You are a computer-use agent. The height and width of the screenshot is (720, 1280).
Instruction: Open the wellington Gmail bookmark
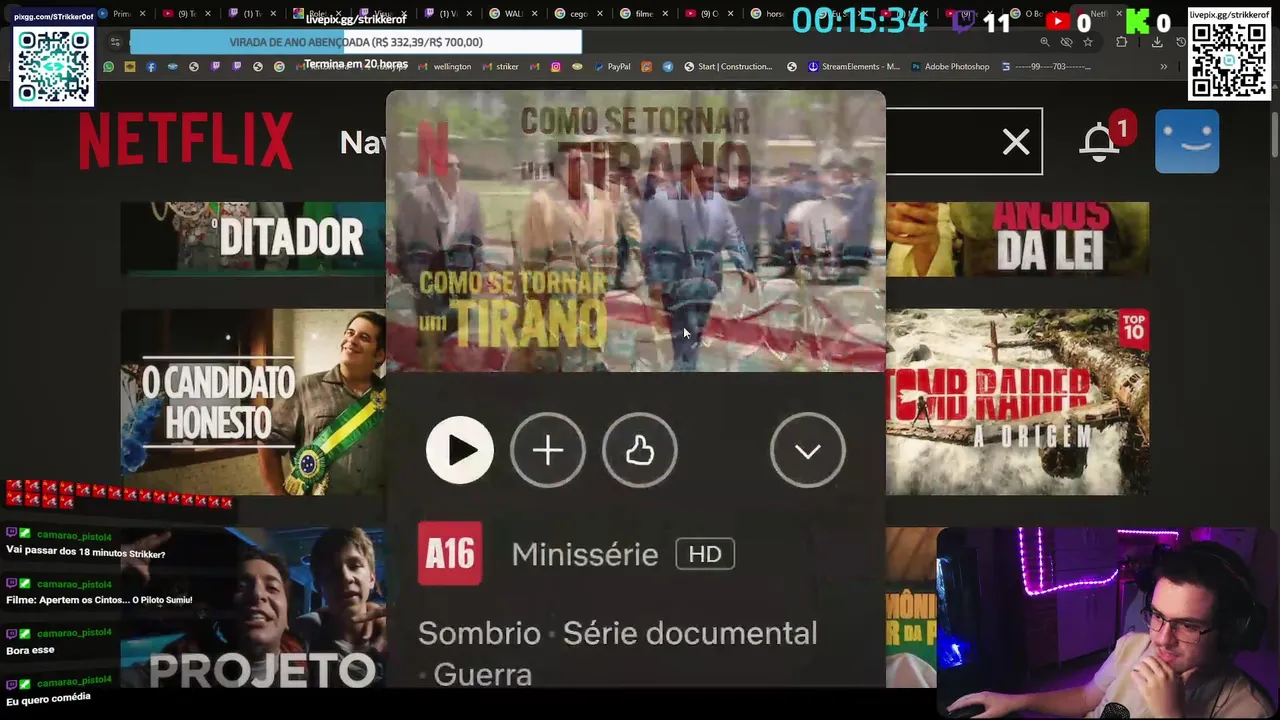point(445,66)
